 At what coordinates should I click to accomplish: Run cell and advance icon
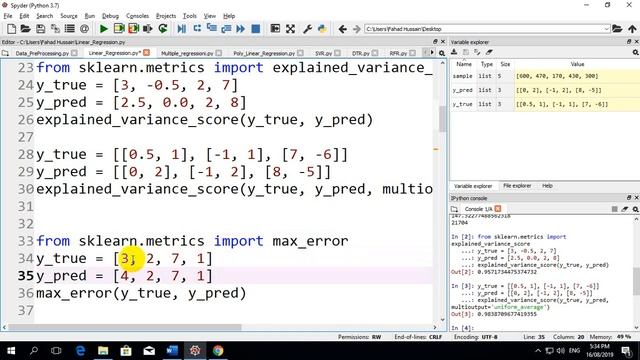tap(133, 29)
